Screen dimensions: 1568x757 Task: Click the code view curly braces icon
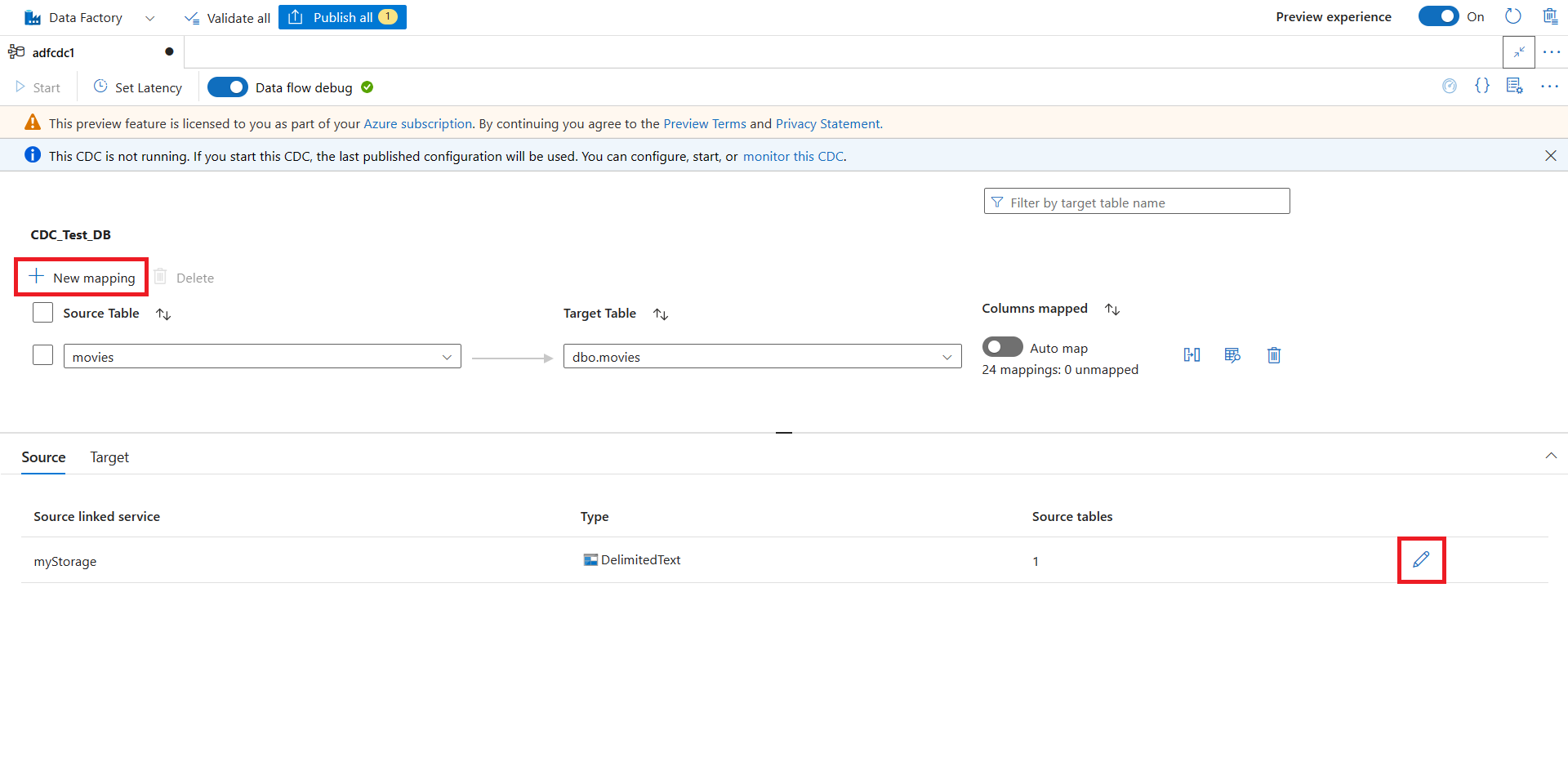1481,86
